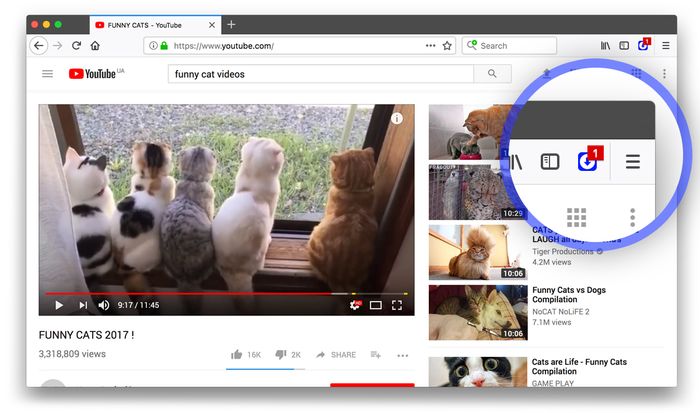The image size is (700, 413).
Task: Click the 7.1M views text
Action: [x=552, y=322]
